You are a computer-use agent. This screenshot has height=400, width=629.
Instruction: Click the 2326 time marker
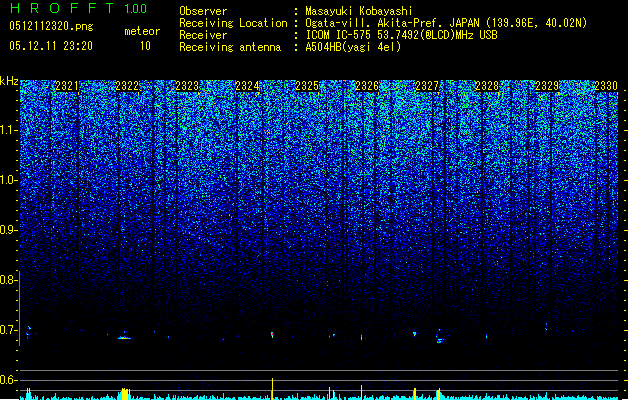point(367,86)
